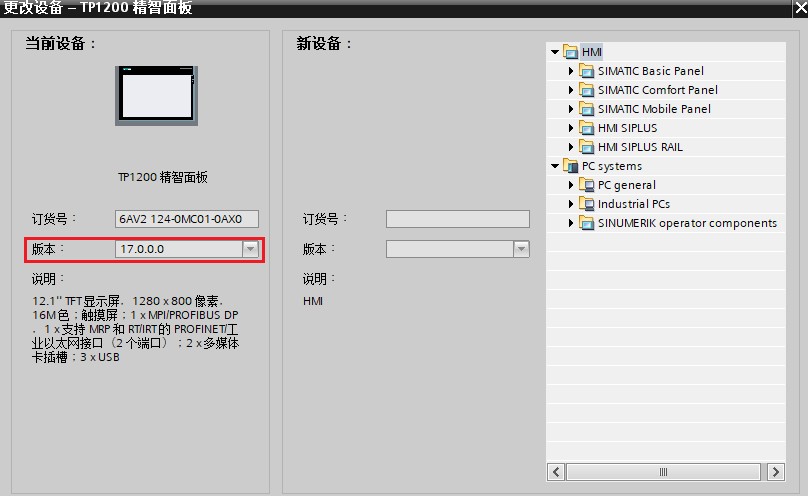
Task: Click the SIMATIC Mobile Panel folder icon
Action: click(x=587, y=109)
